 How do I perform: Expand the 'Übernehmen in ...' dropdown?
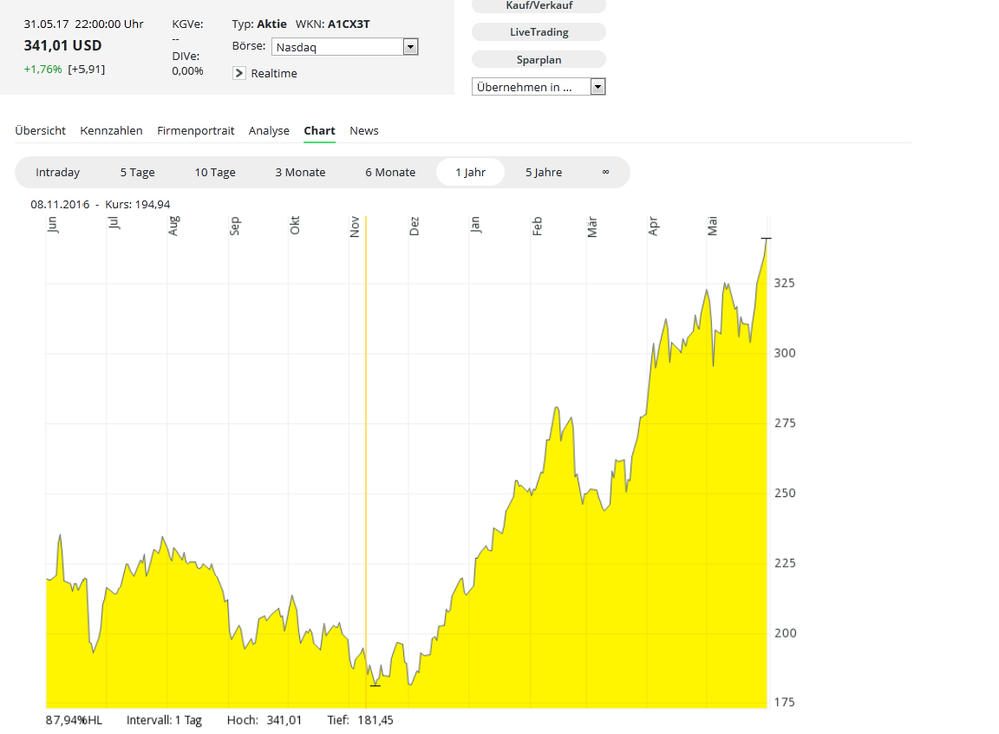[538, 87]
